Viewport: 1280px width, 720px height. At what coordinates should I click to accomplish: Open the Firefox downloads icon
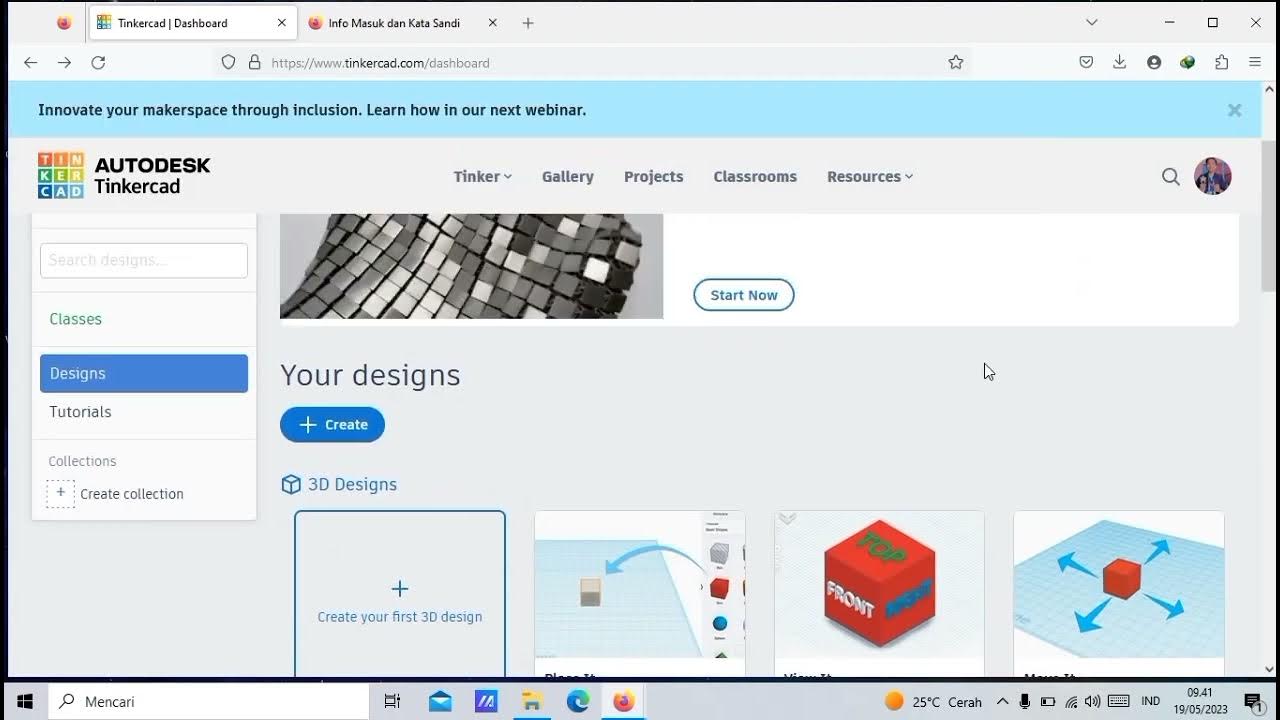(1120, 62)
